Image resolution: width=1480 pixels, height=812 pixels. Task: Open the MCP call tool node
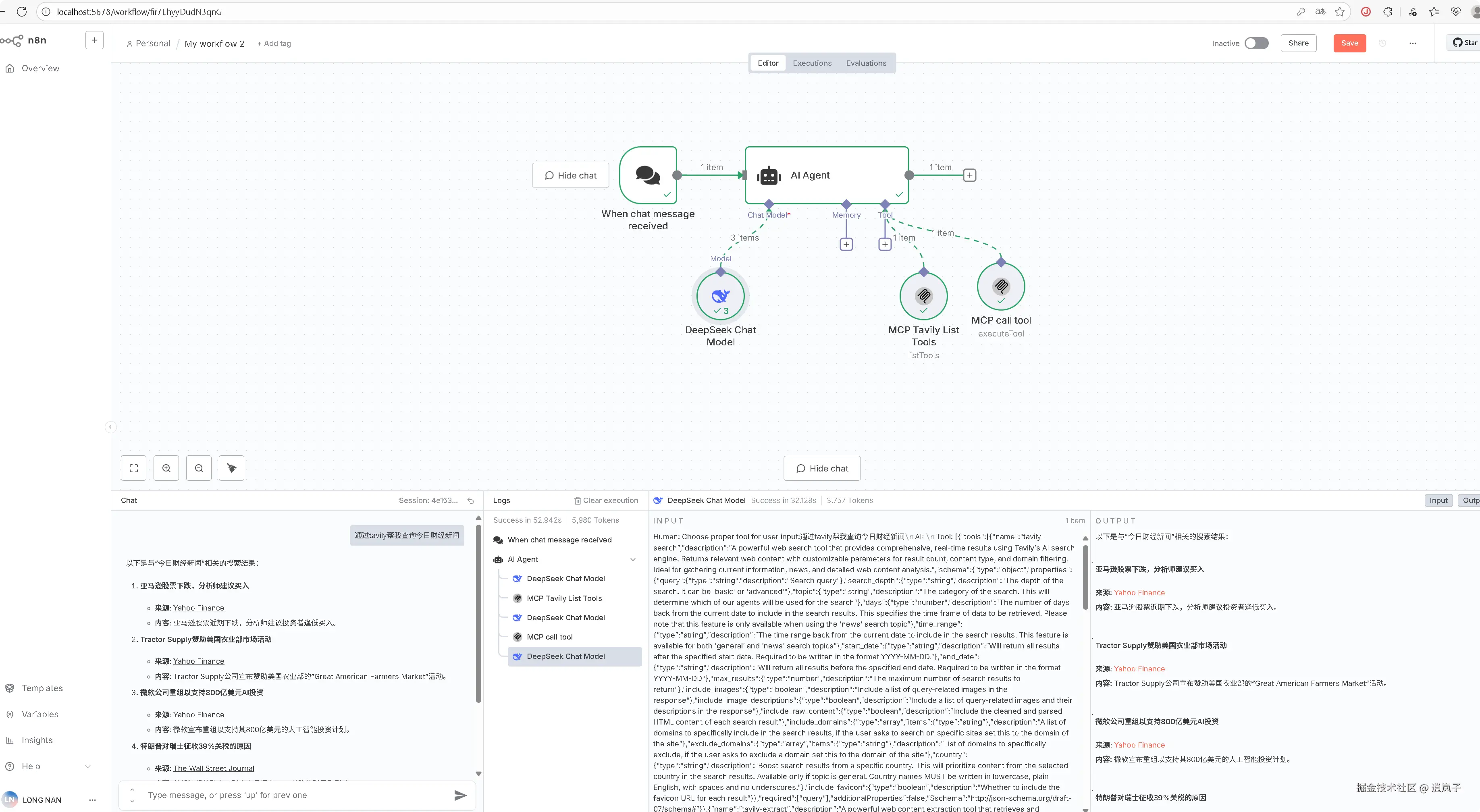click(1001, 287)
